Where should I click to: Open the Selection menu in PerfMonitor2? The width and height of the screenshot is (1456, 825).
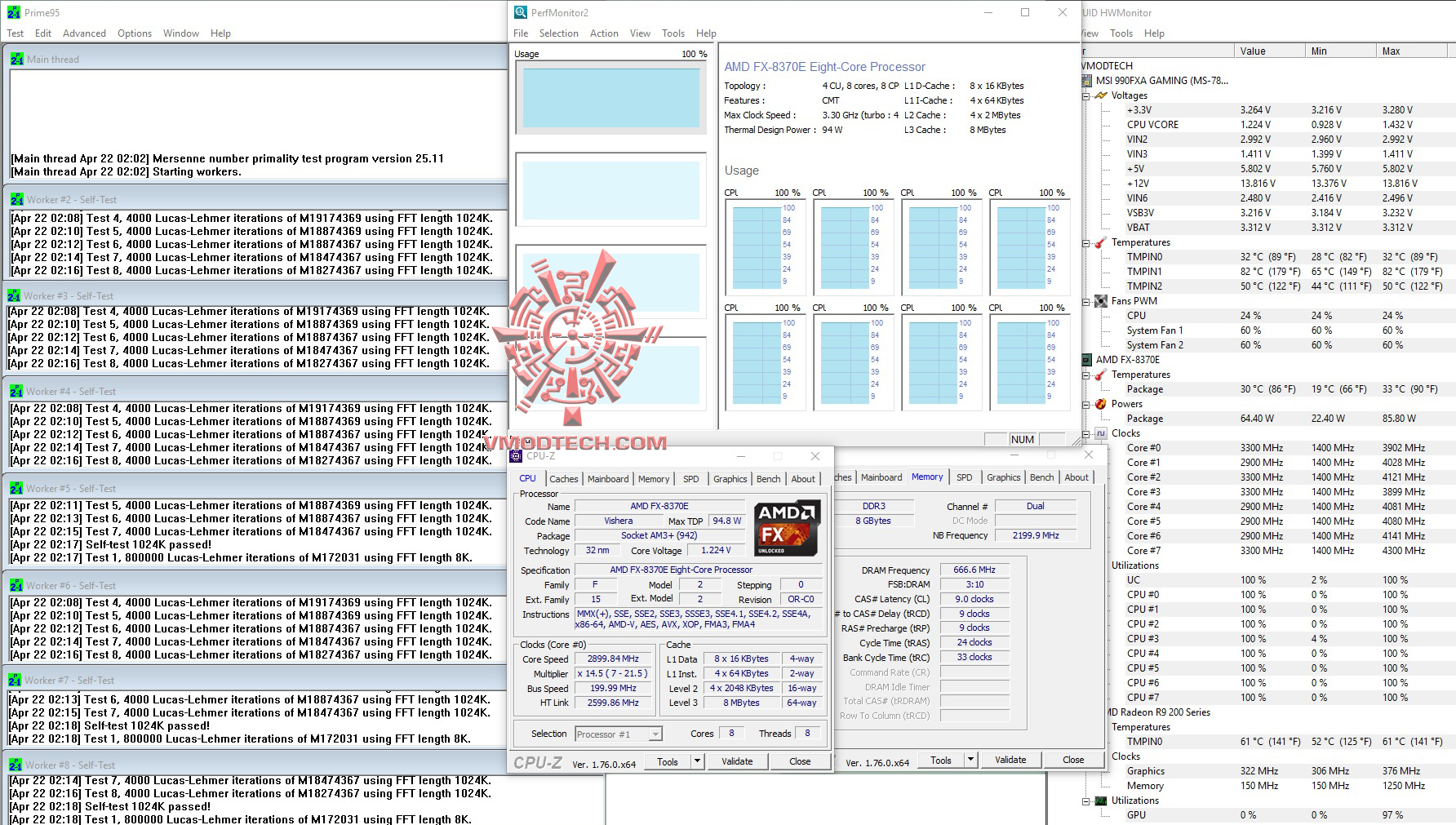tap(559, 33)
